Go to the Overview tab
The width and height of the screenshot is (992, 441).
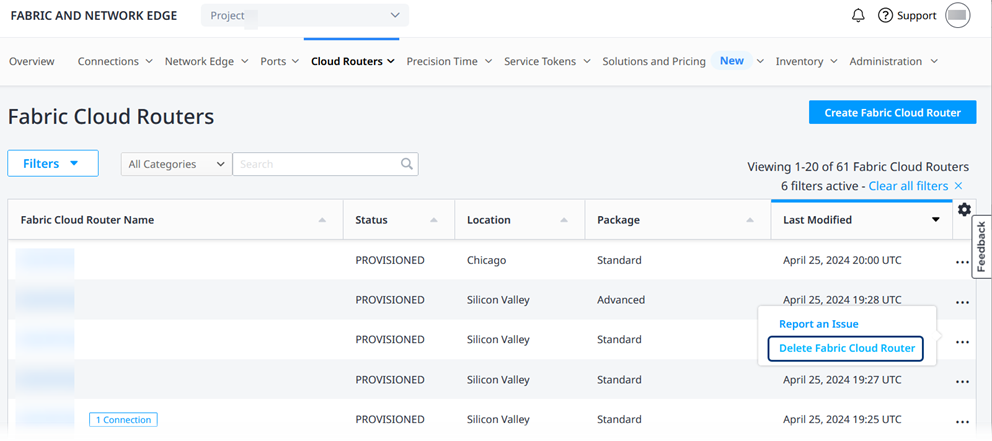[x=32, y=61]
